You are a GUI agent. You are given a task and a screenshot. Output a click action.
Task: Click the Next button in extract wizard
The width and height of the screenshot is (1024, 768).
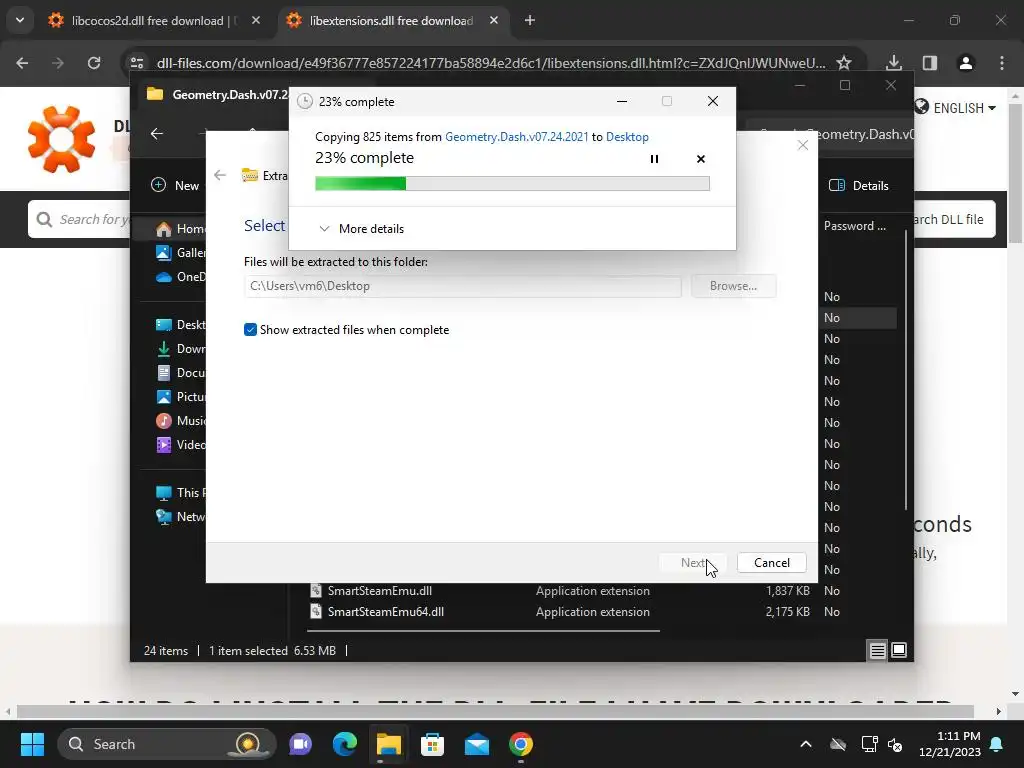693,563
